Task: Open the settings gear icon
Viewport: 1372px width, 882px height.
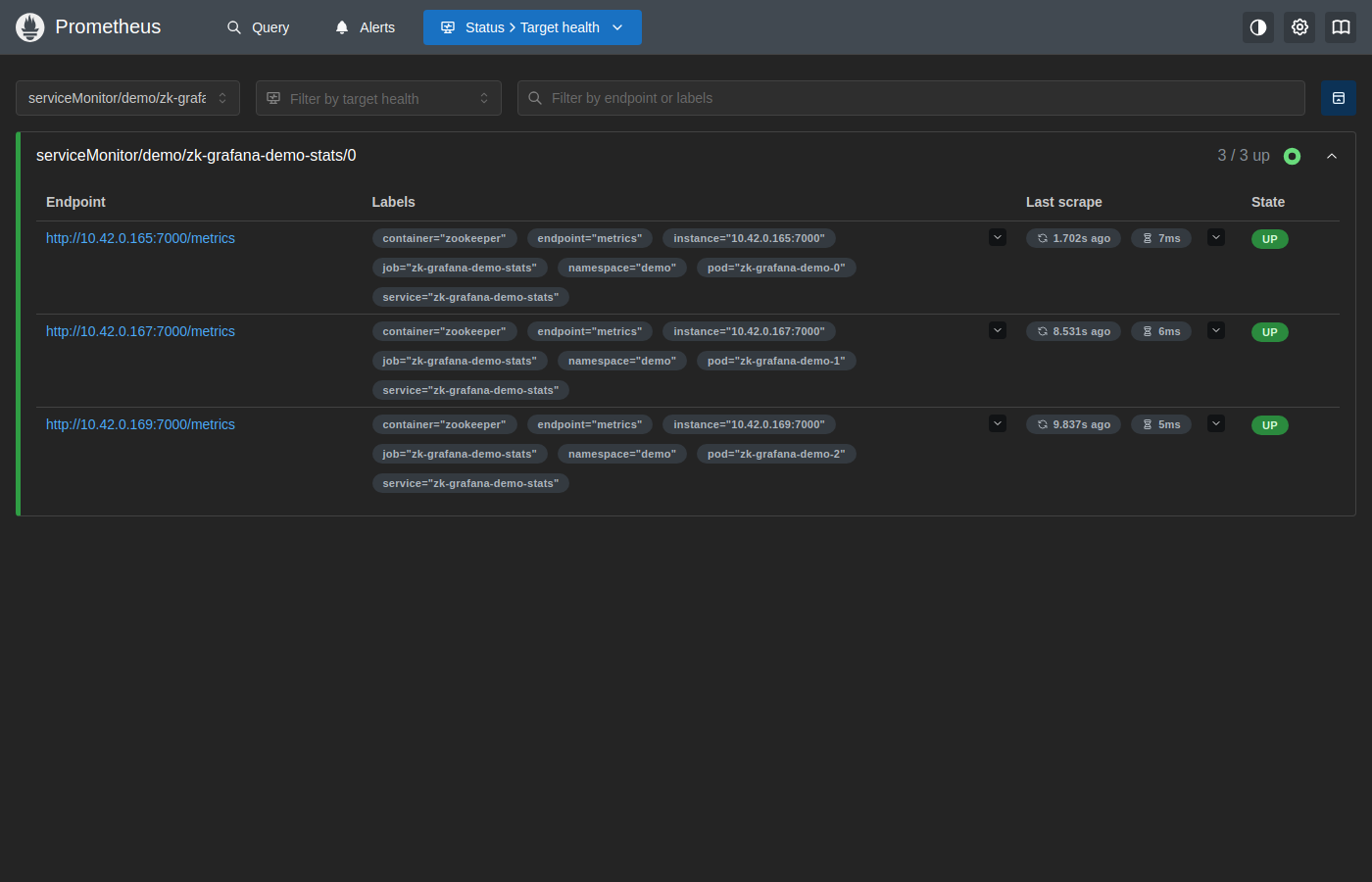Action: pos(1299,27)
